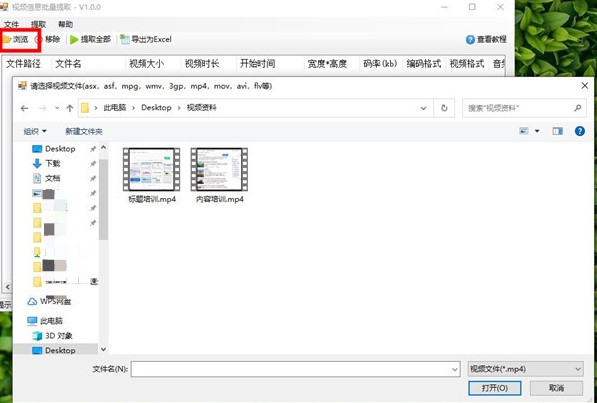Open the 查看教程 help icon
Screen dimensions: 597x403
(470, 39)
